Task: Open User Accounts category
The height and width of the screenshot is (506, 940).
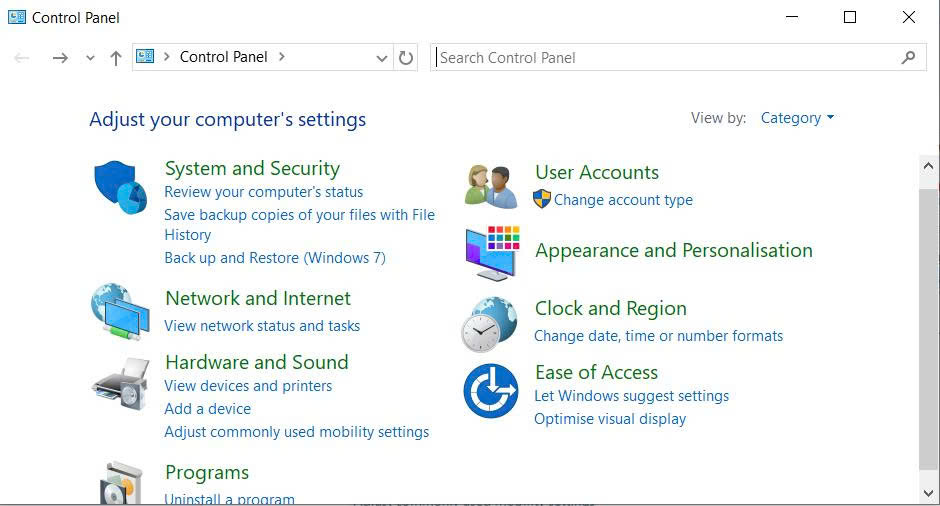Action: [597, 173]
